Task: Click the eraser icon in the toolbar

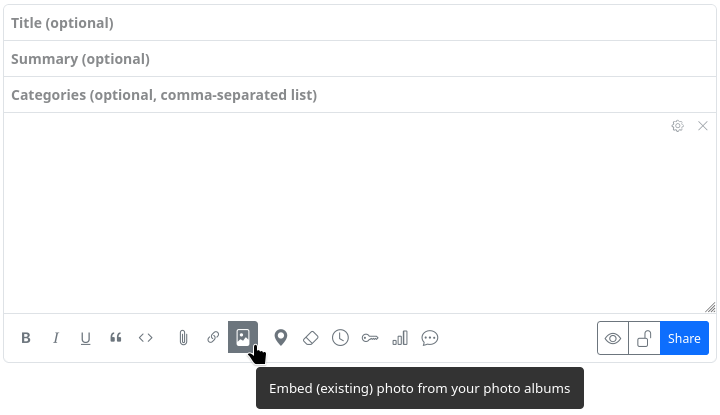Action: tap(310, 338)
